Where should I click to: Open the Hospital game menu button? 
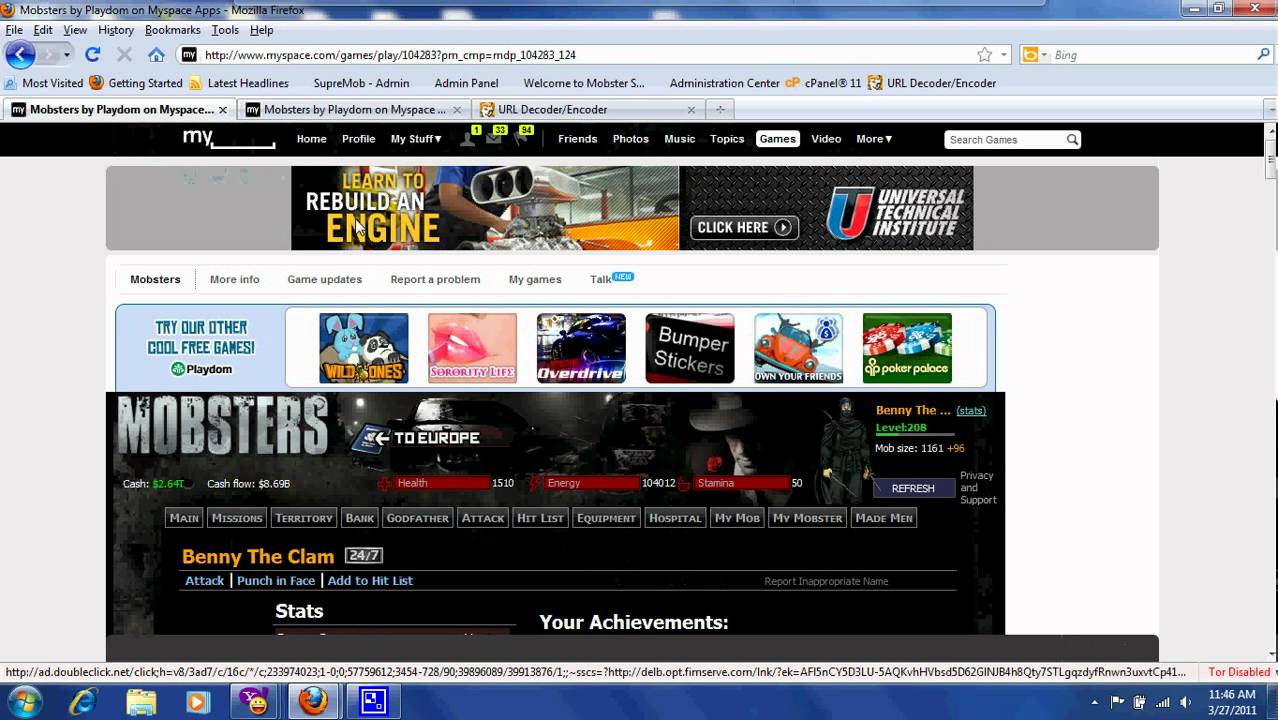[x=675, y=518]
